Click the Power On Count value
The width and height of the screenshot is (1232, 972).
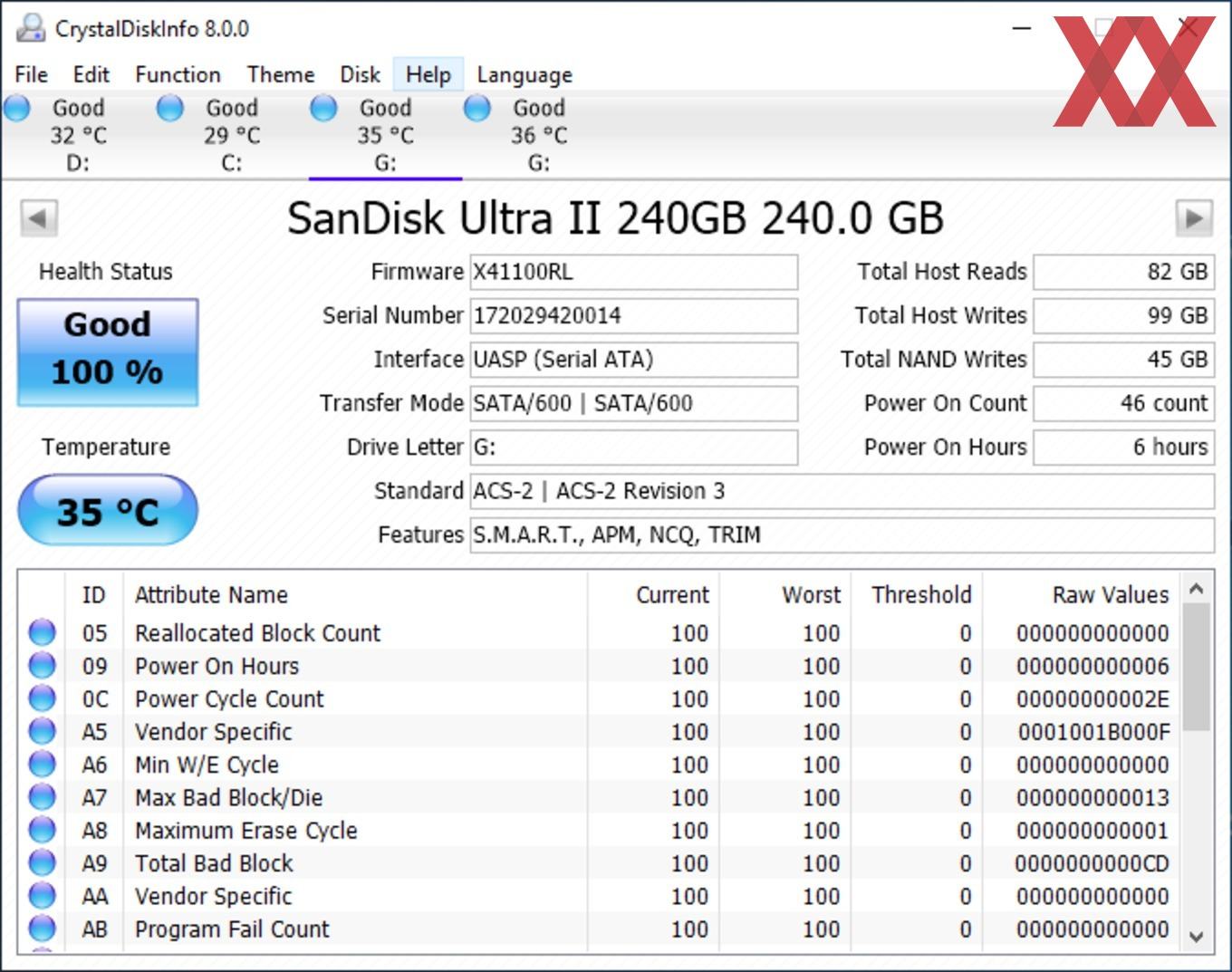tap(1123, 403)
